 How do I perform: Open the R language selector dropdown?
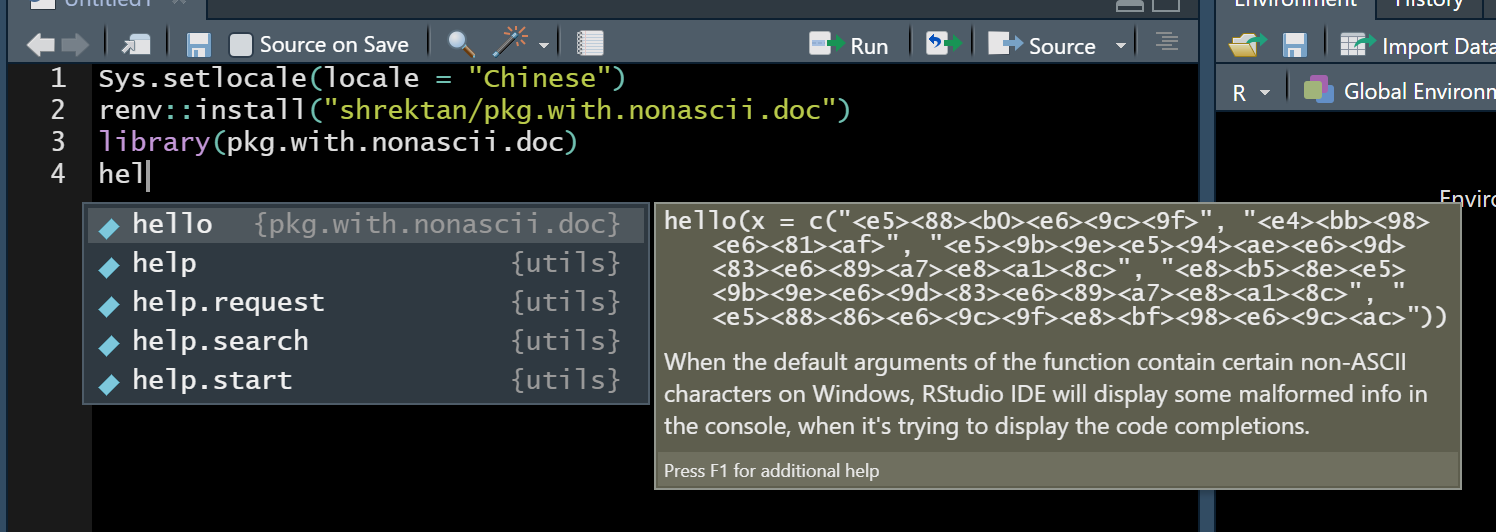(x=1250, y=92)
